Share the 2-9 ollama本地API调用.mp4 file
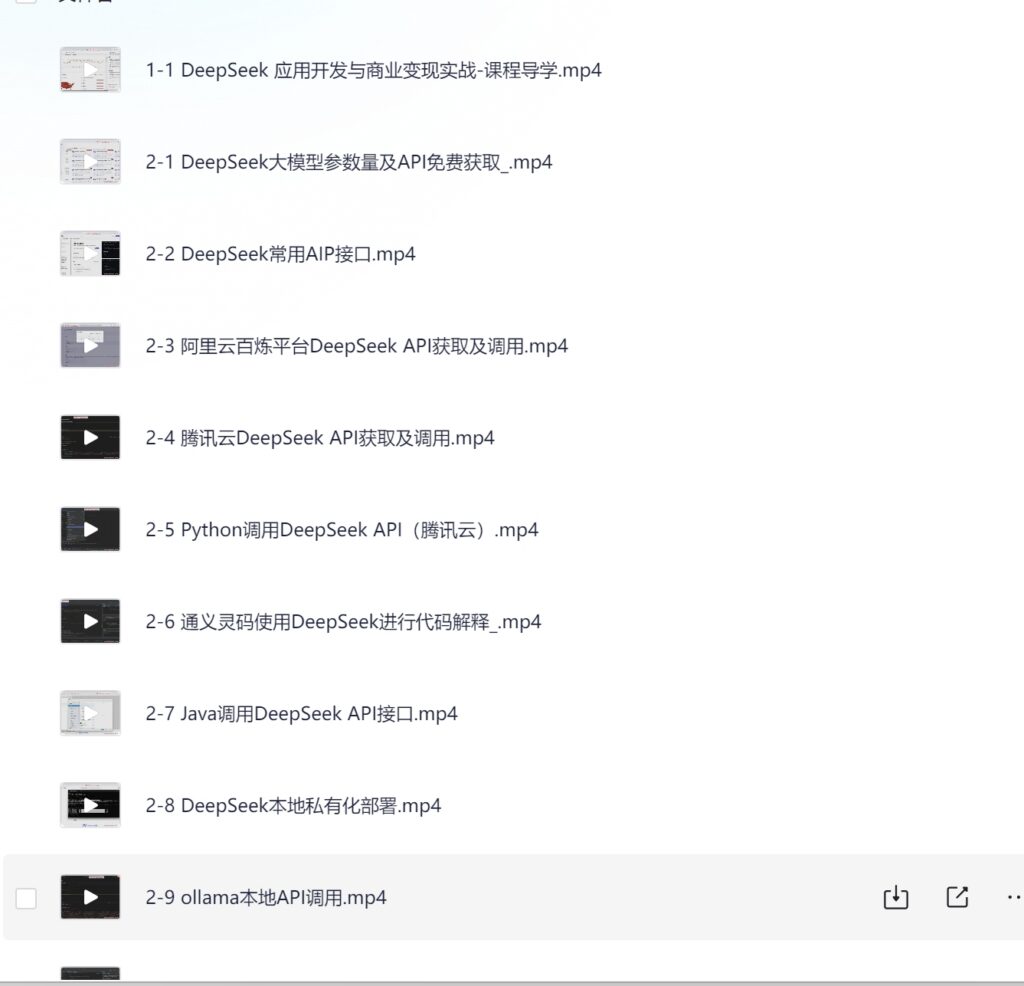The image size is (1024, 986). [x=957, y=897]
